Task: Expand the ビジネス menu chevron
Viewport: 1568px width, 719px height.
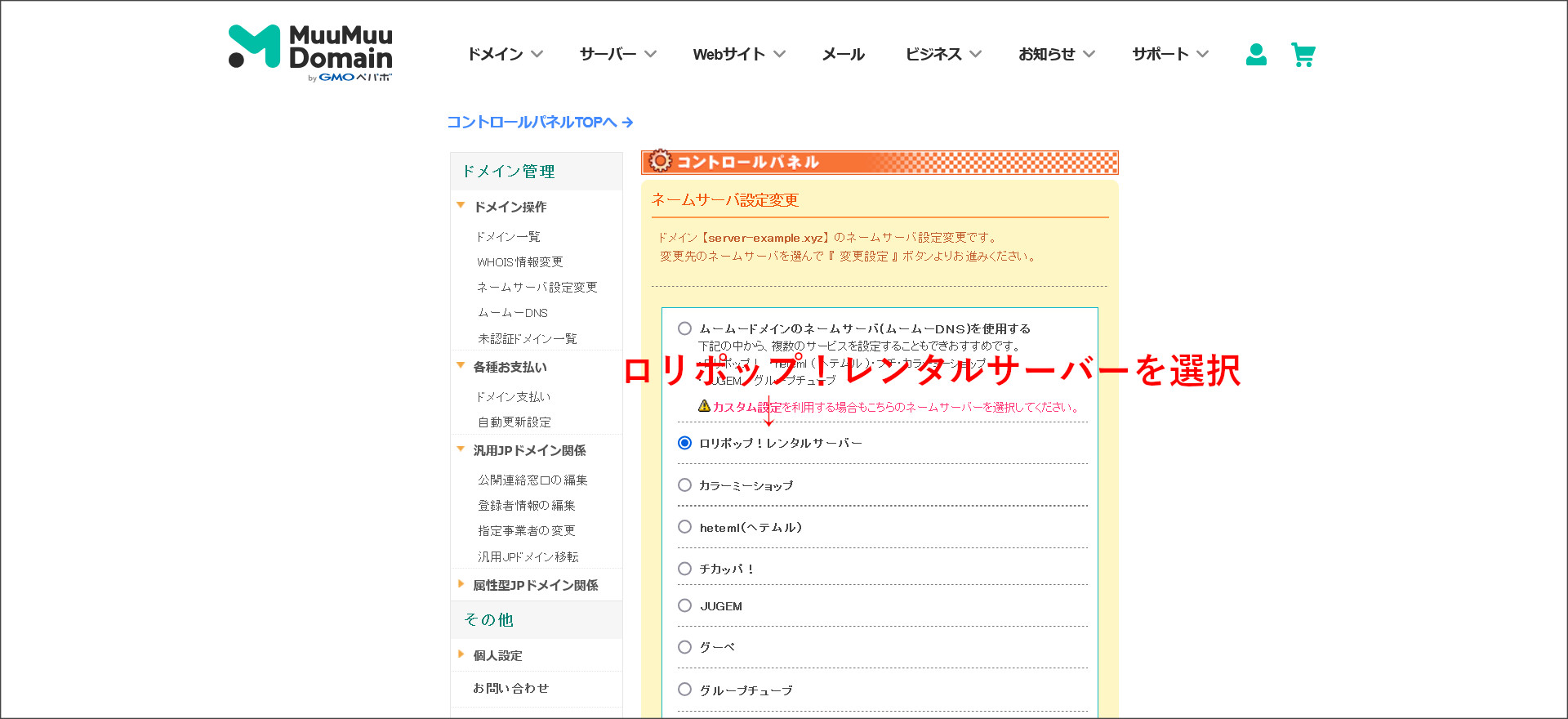Action: tap(975, 54)
